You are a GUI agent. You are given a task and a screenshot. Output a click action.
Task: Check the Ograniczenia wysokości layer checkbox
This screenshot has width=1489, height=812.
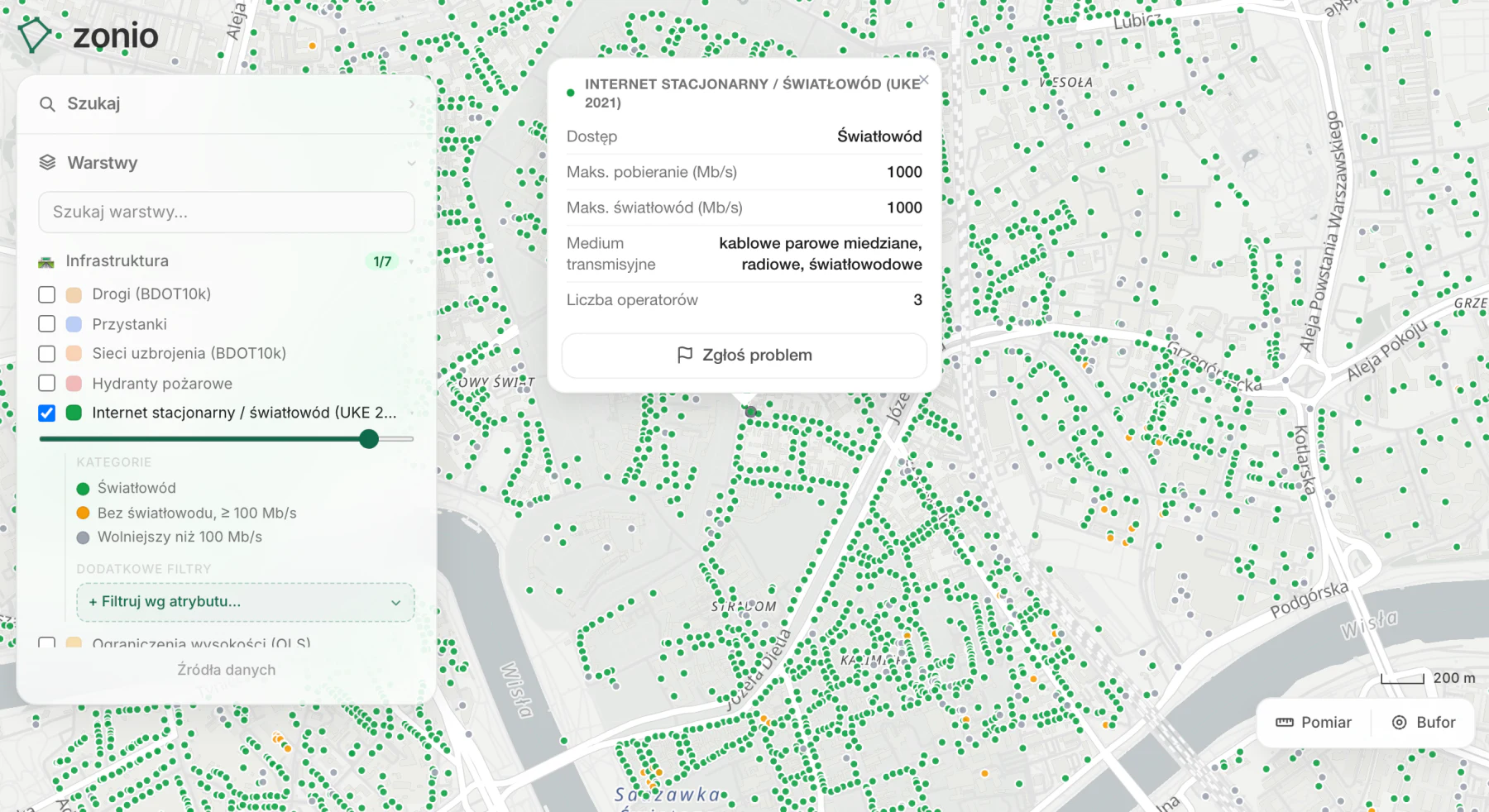[x=47, y=642]
